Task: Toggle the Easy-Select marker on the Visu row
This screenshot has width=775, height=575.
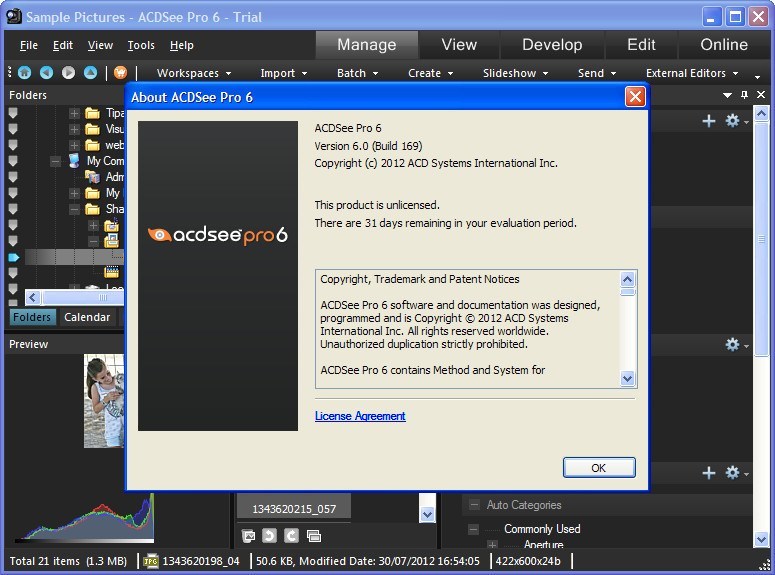Action: 13,129
